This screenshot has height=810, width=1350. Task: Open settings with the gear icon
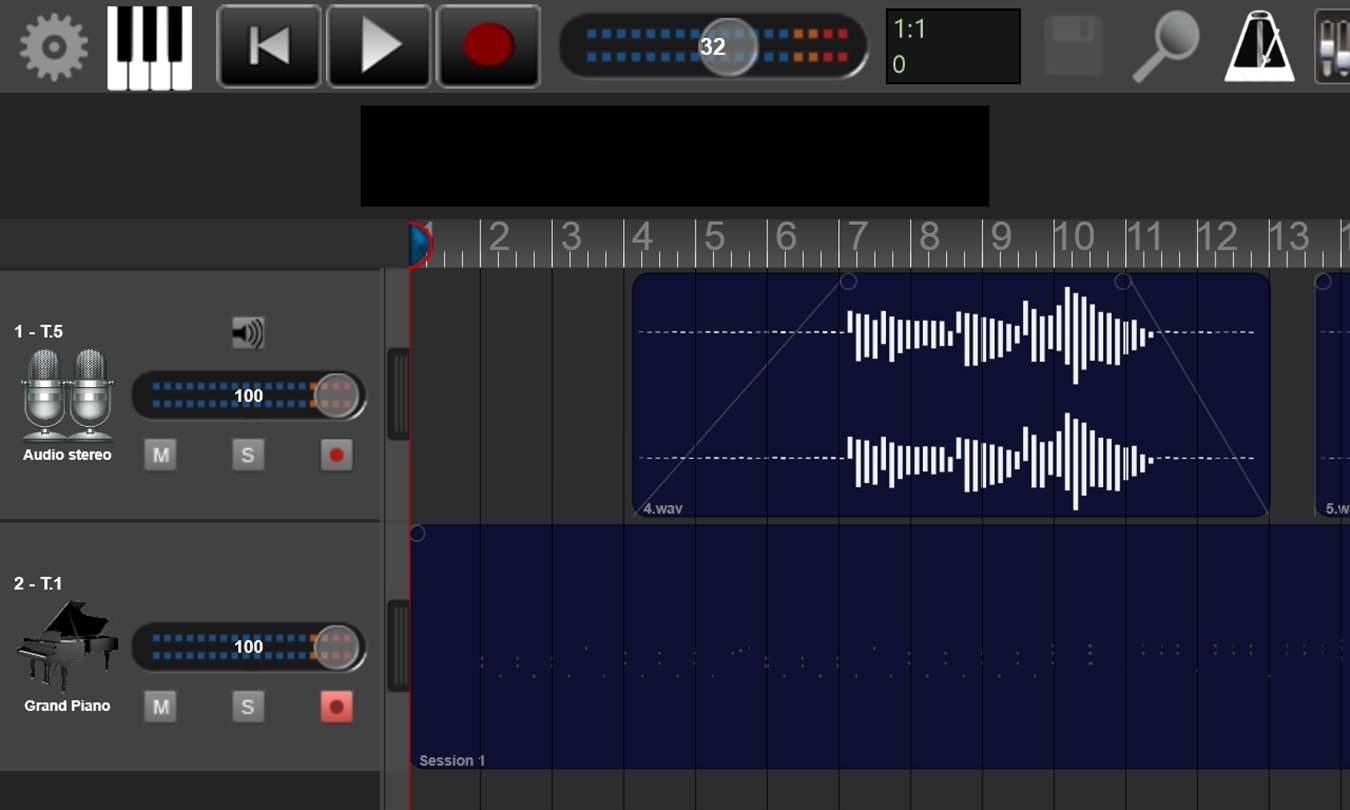point(54,46)
